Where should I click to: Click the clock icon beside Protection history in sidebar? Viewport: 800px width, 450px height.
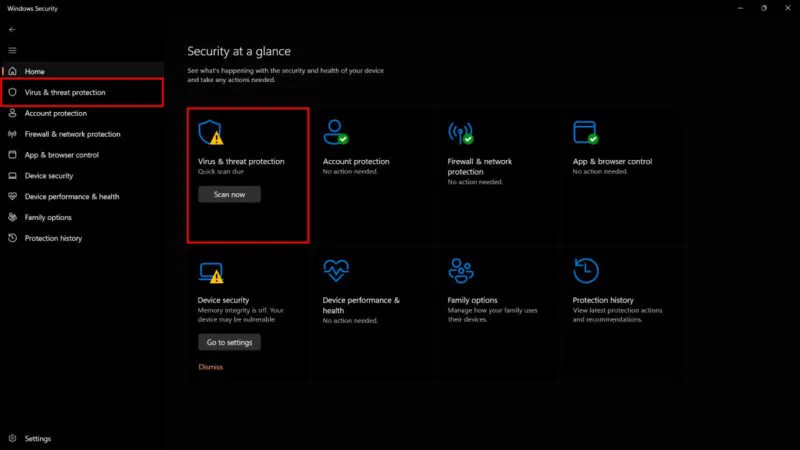click(13, 238)
